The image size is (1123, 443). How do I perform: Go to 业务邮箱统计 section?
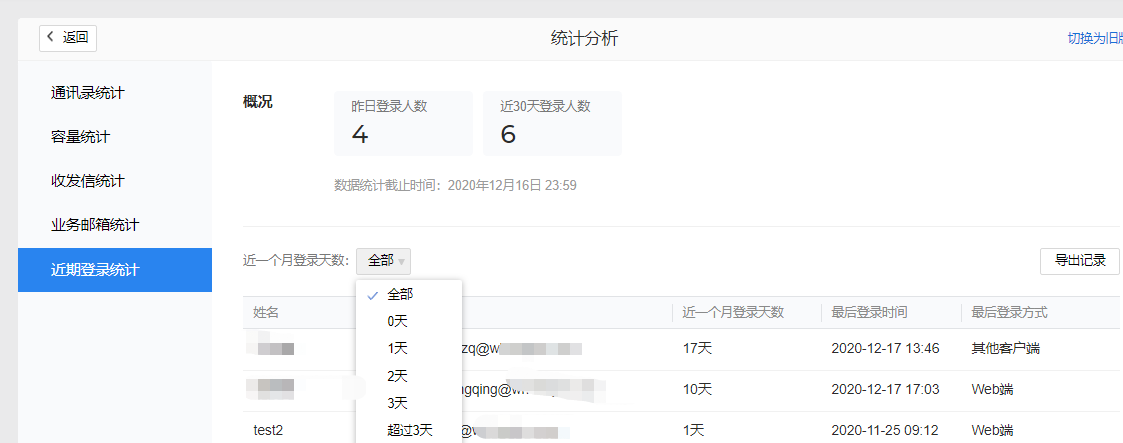95,225
